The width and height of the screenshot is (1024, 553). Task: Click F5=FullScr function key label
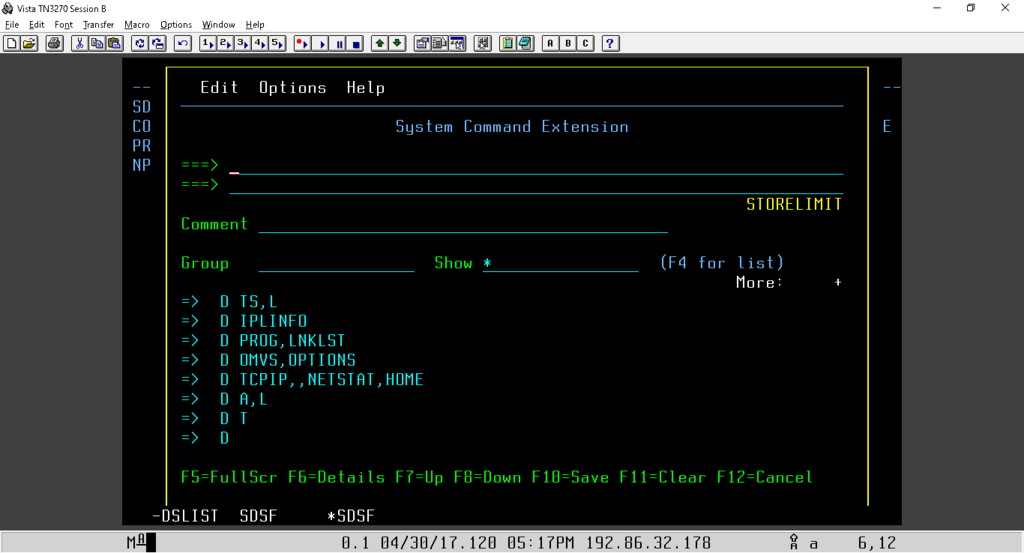[229, 478]
